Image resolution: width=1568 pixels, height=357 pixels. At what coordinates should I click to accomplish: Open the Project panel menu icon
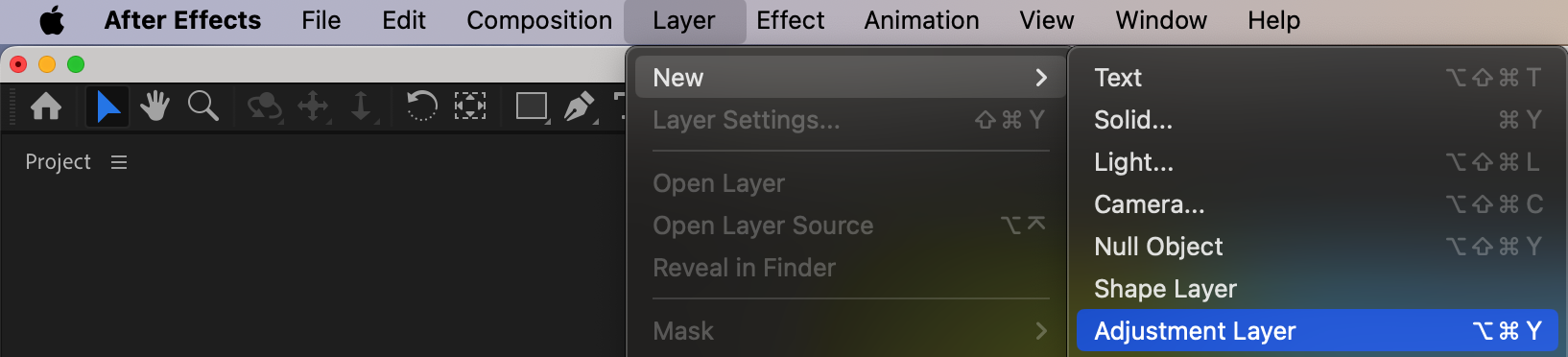tap(119, 162)
